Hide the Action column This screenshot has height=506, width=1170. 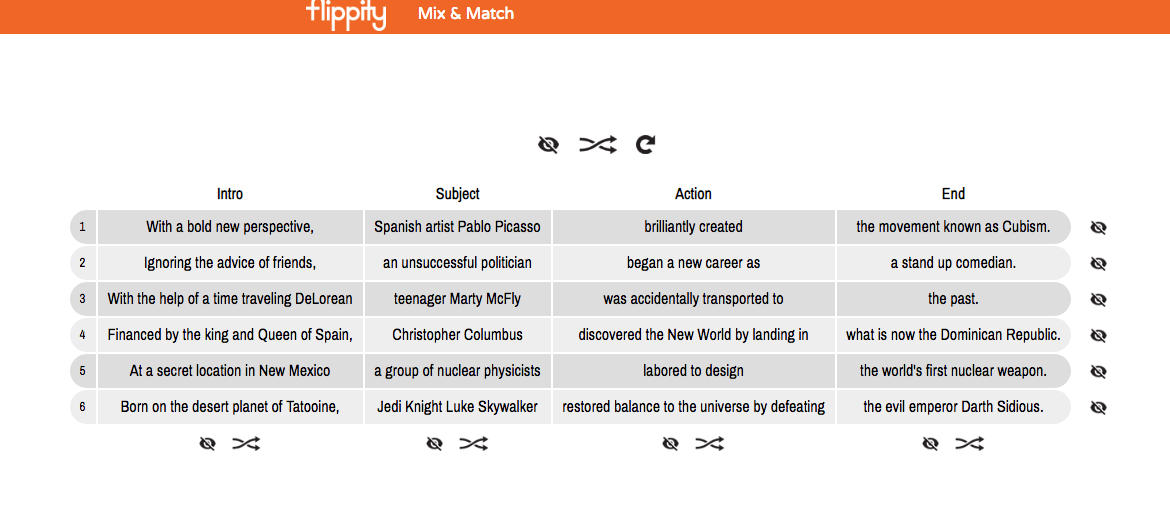(670, 444)
